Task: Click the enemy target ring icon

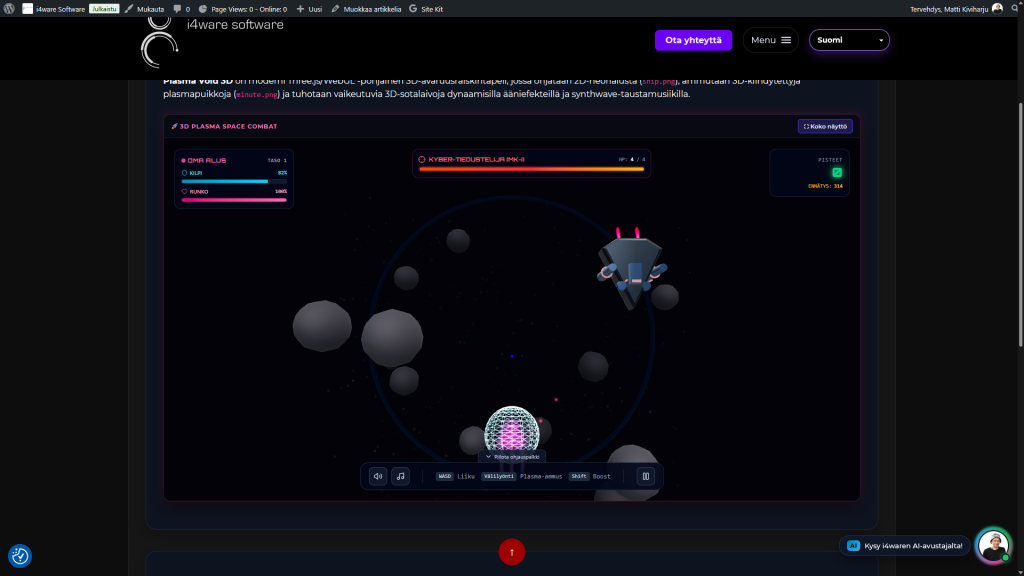Action: (x=422, y=159)
